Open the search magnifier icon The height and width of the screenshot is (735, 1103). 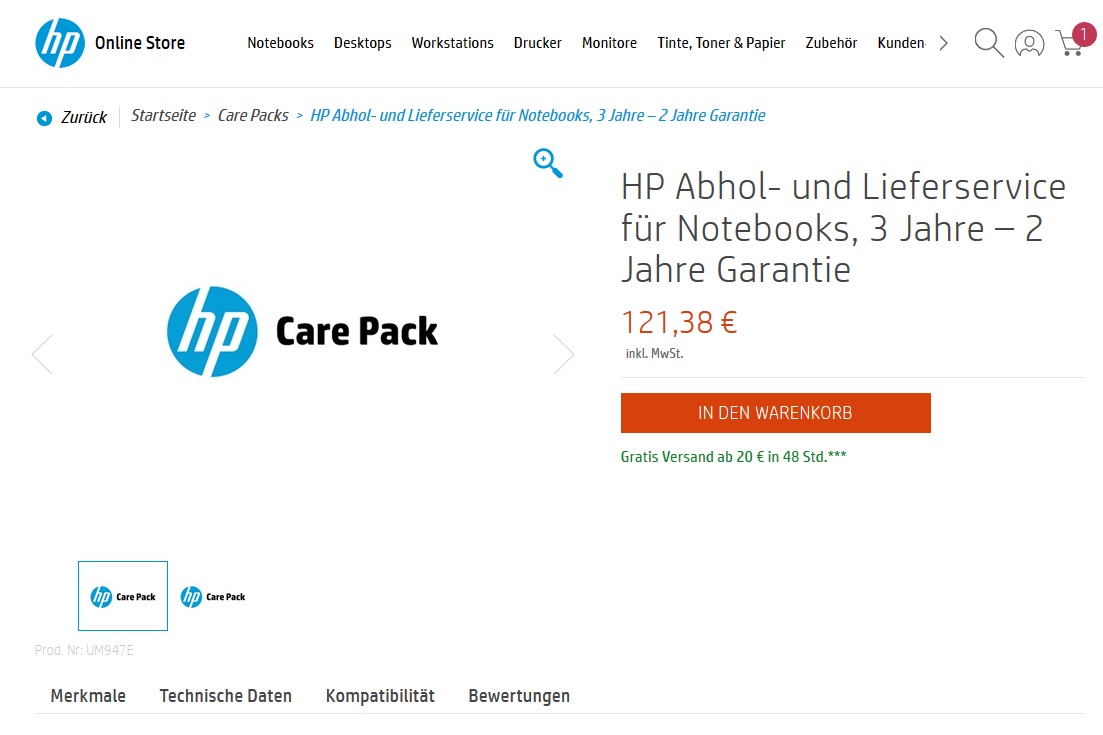pyautogui.click(x=988, y=43)
